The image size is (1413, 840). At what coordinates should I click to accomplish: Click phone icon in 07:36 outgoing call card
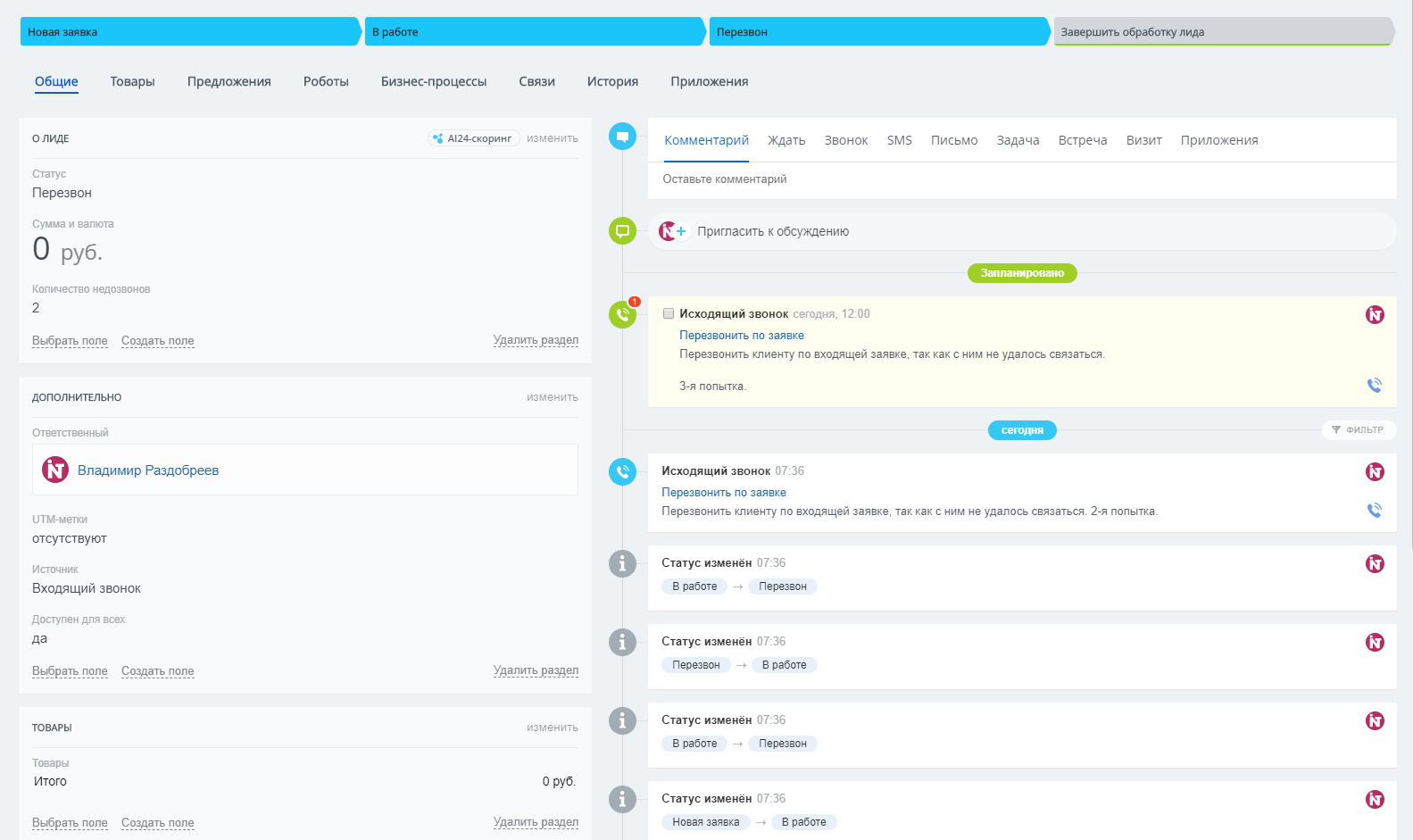(1374, 511)
